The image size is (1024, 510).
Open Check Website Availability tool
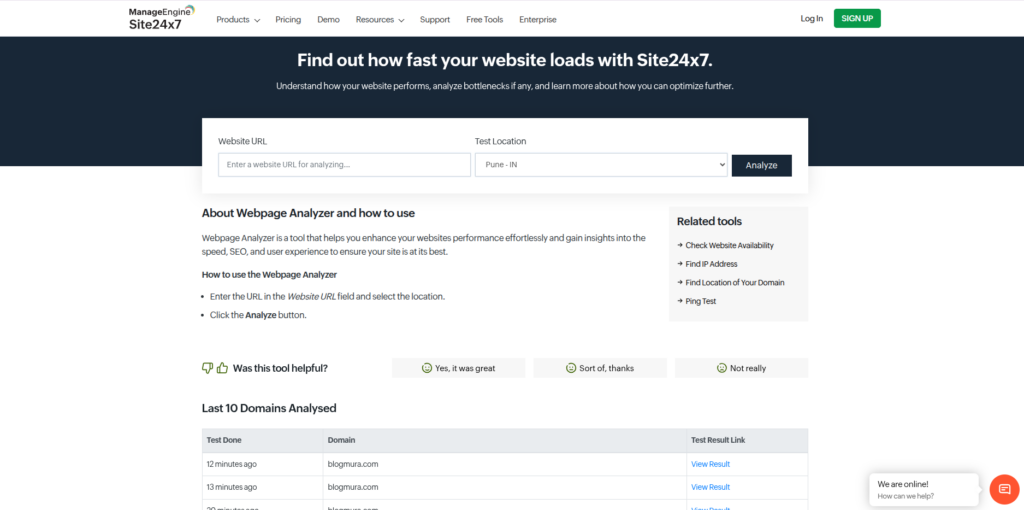729,246
